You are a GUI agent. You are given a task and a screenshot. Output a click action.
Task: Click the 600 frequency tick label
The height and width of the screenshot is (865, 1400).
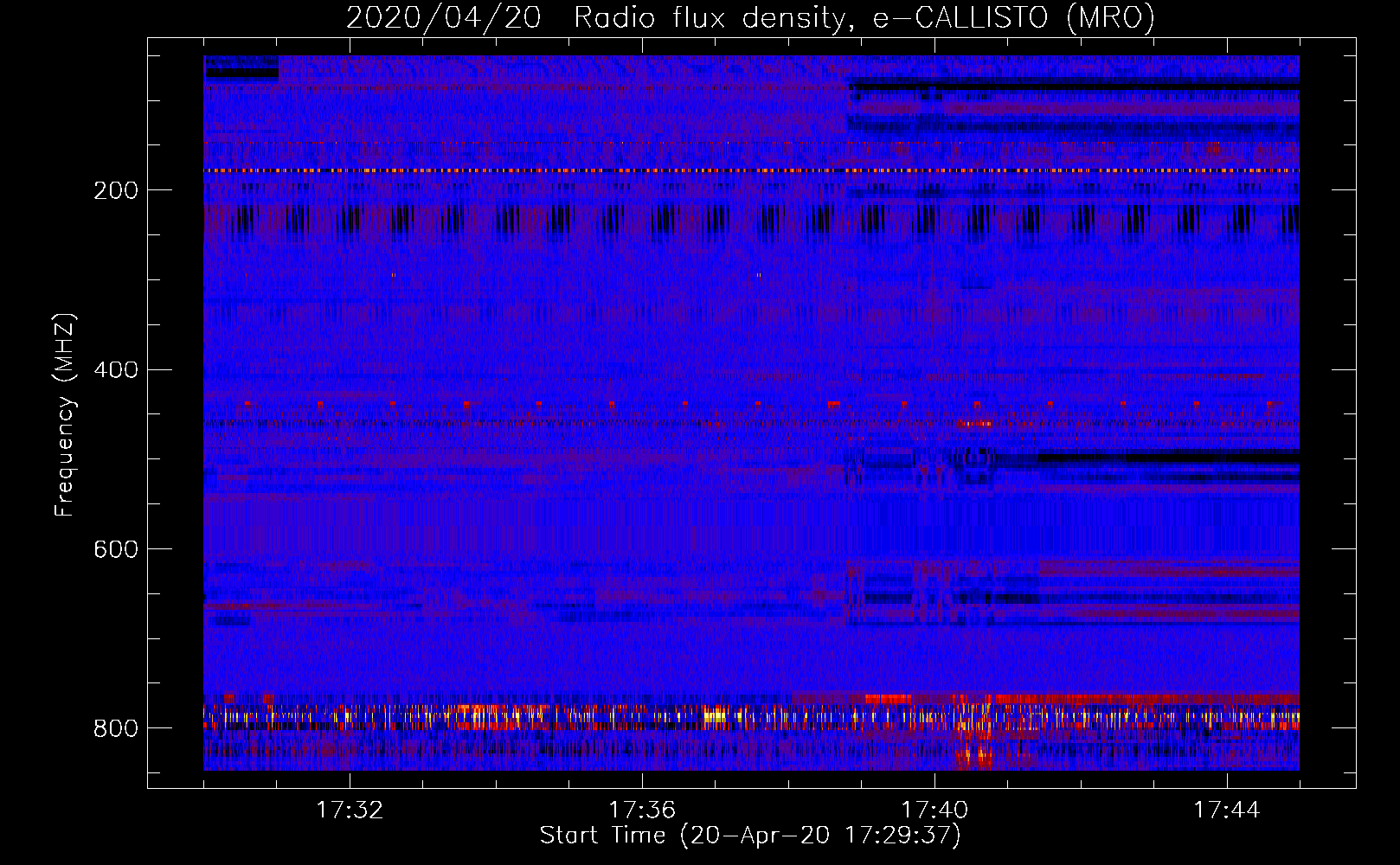point(116,550)
